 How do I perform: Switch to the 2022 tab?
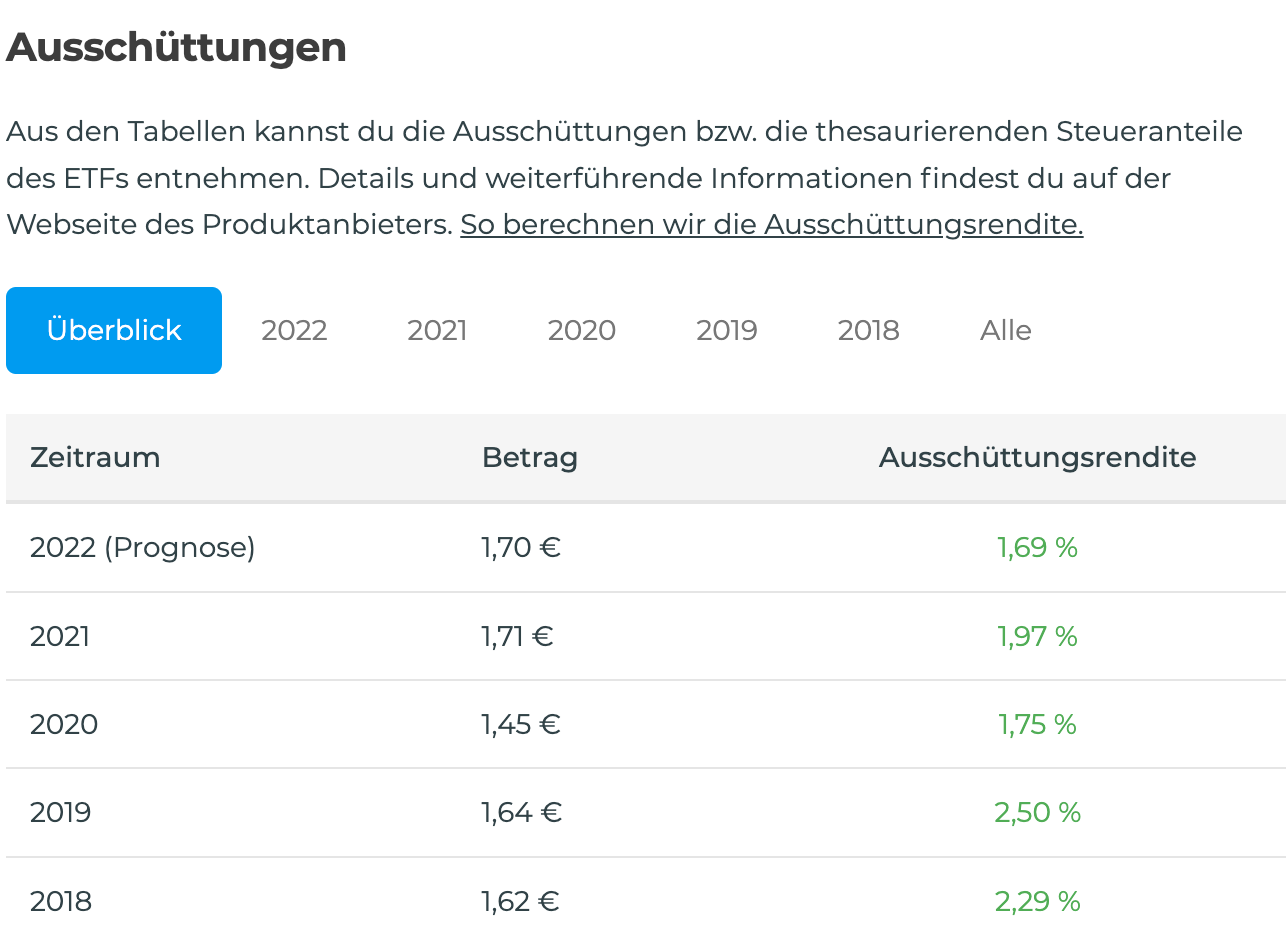coord(294,330)
